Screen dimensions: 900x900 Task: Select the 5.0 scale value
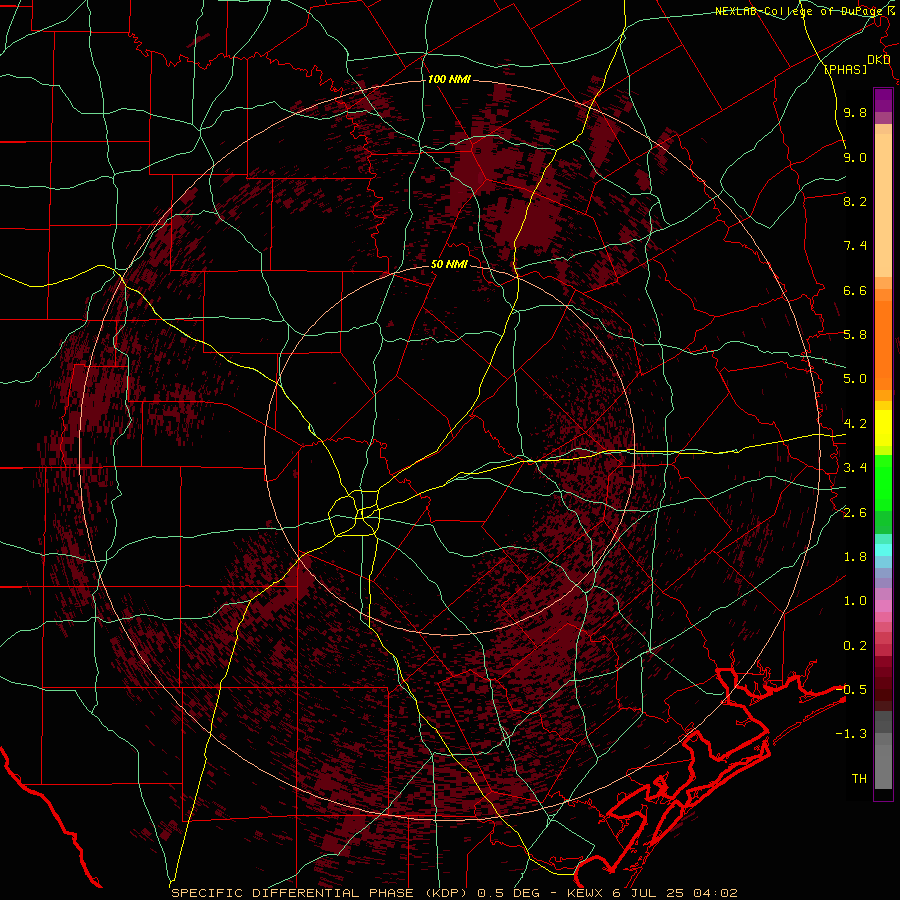point(855,379)
